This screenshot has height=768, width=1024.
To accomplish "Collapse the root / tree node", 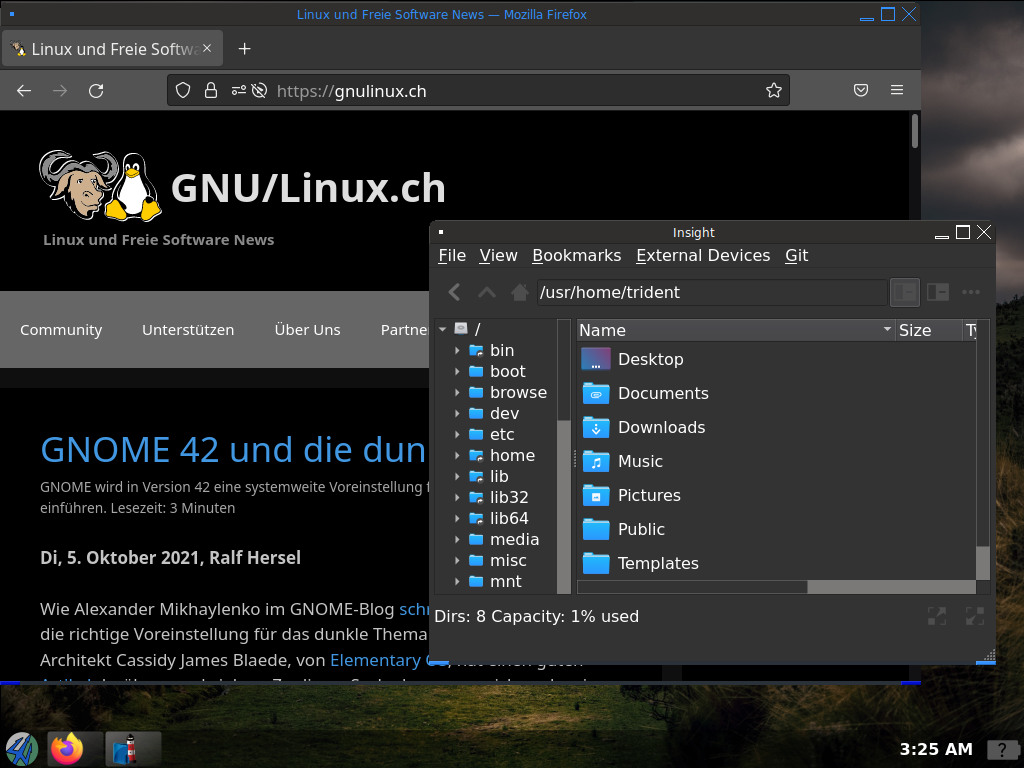I will (443, 329).
